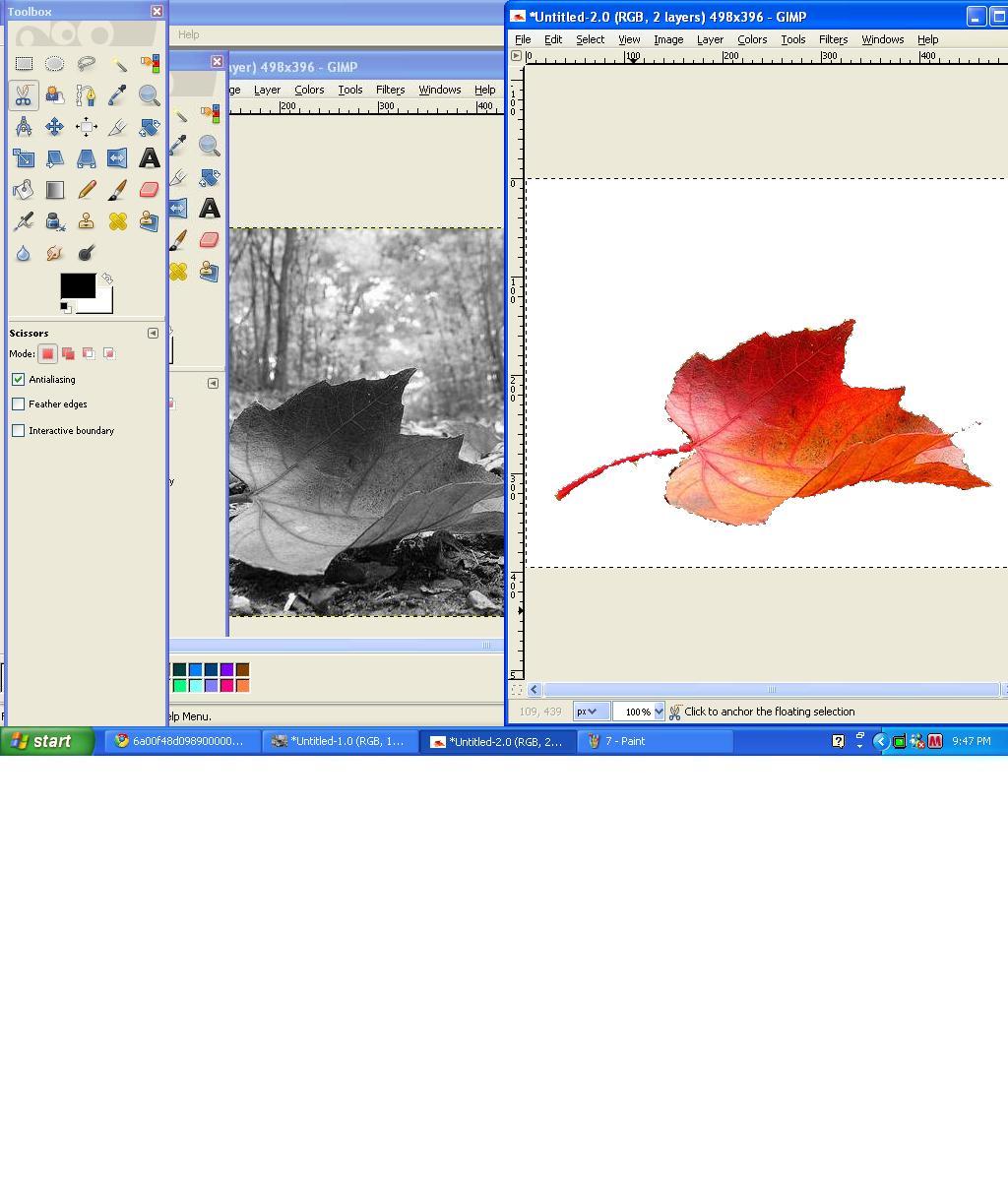The width and height of the screenshot is (1008, 1177).
Task: Pick the purple swatch in the color palette
Action: pos(226,669)
